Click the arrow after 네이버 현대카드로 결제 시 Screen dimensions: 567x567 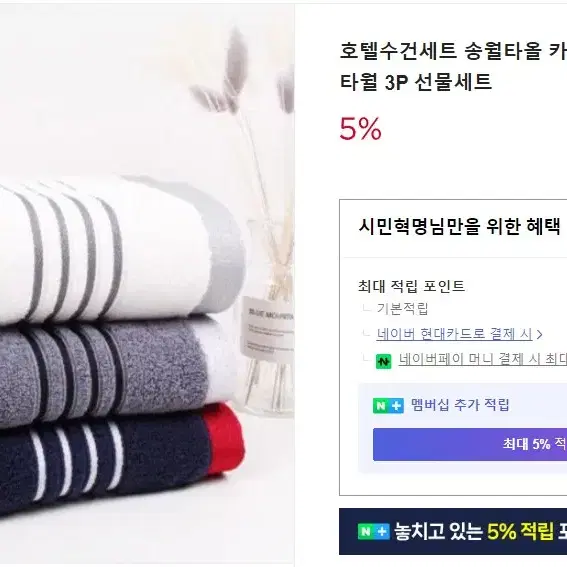[540, 334]
